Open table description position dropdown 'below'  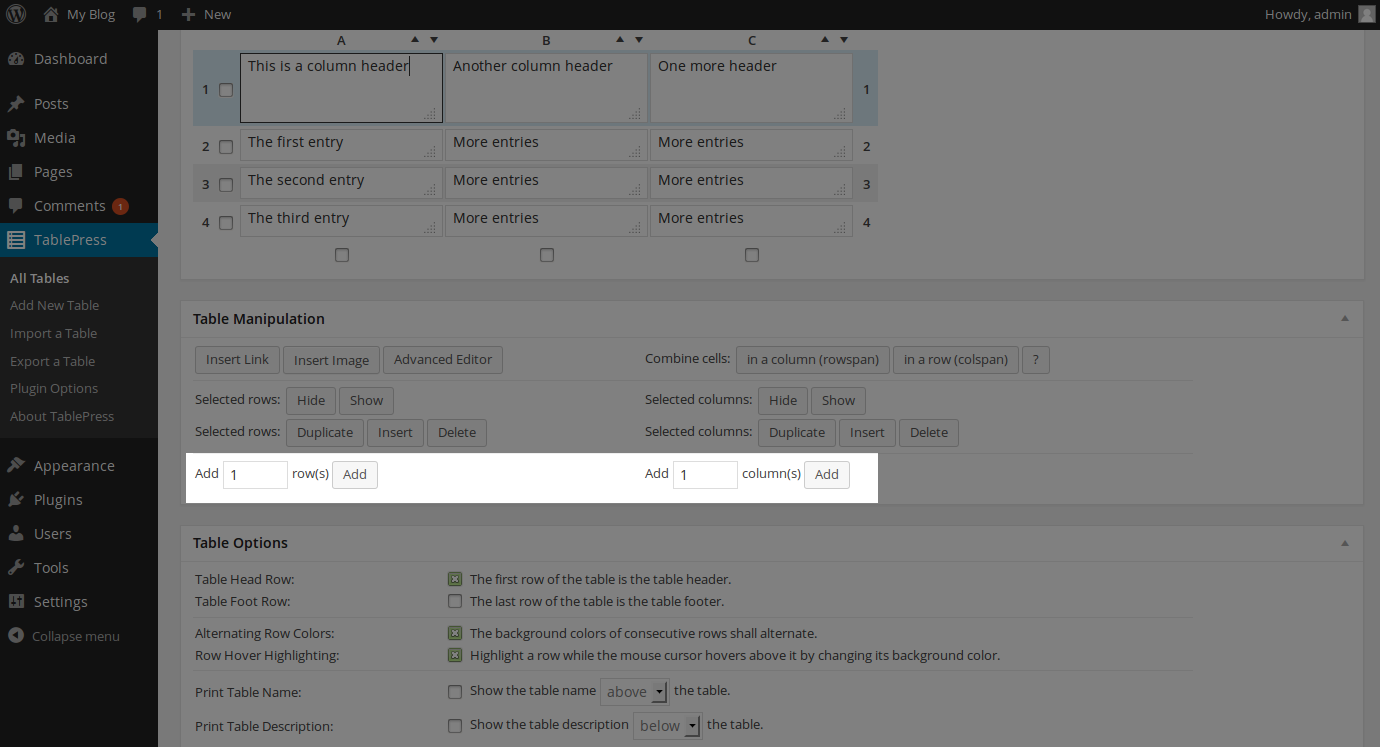tap(667, 726)
